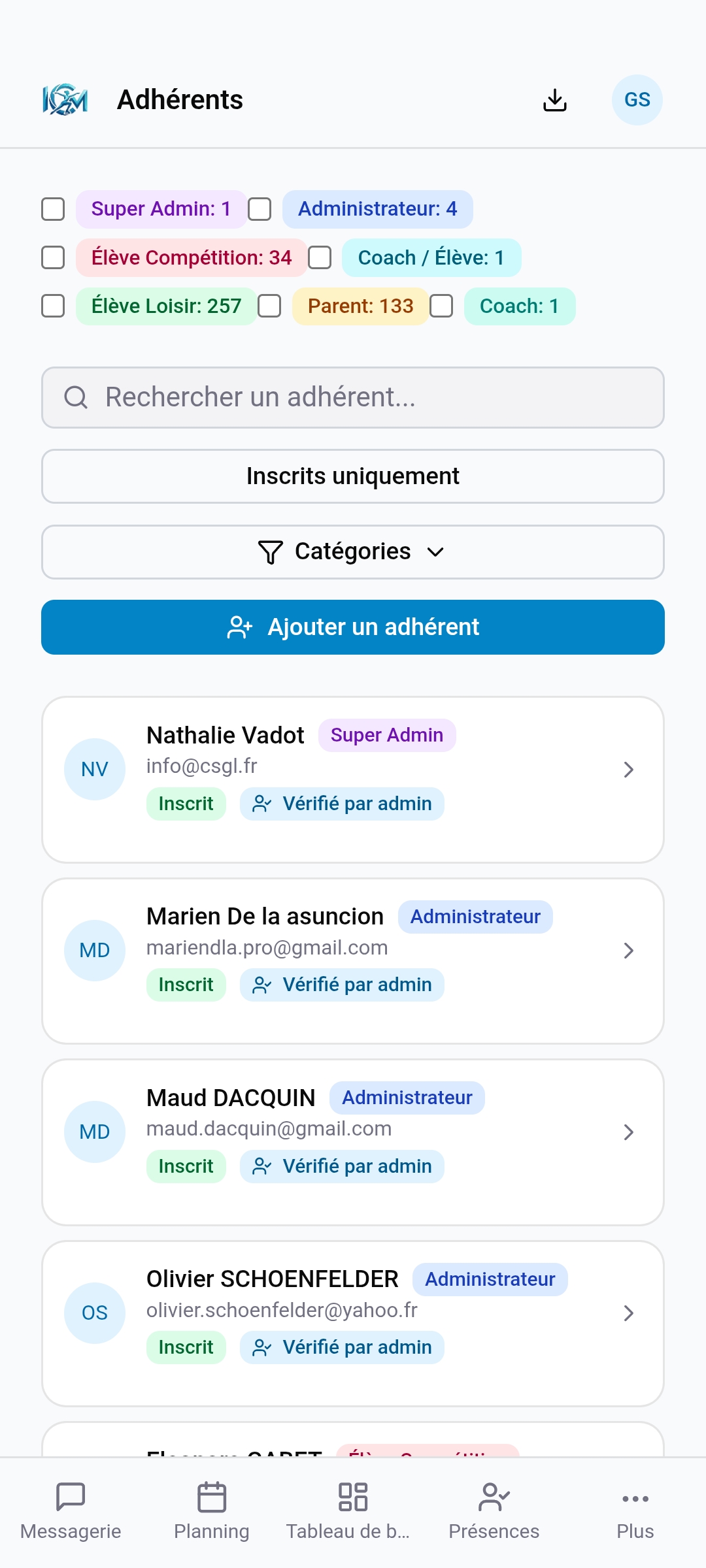This screenshot has height=1568, width=706.
Task: Open Olivier SCHOENFELDER's details chevron
Action: tap(629, 1313)
